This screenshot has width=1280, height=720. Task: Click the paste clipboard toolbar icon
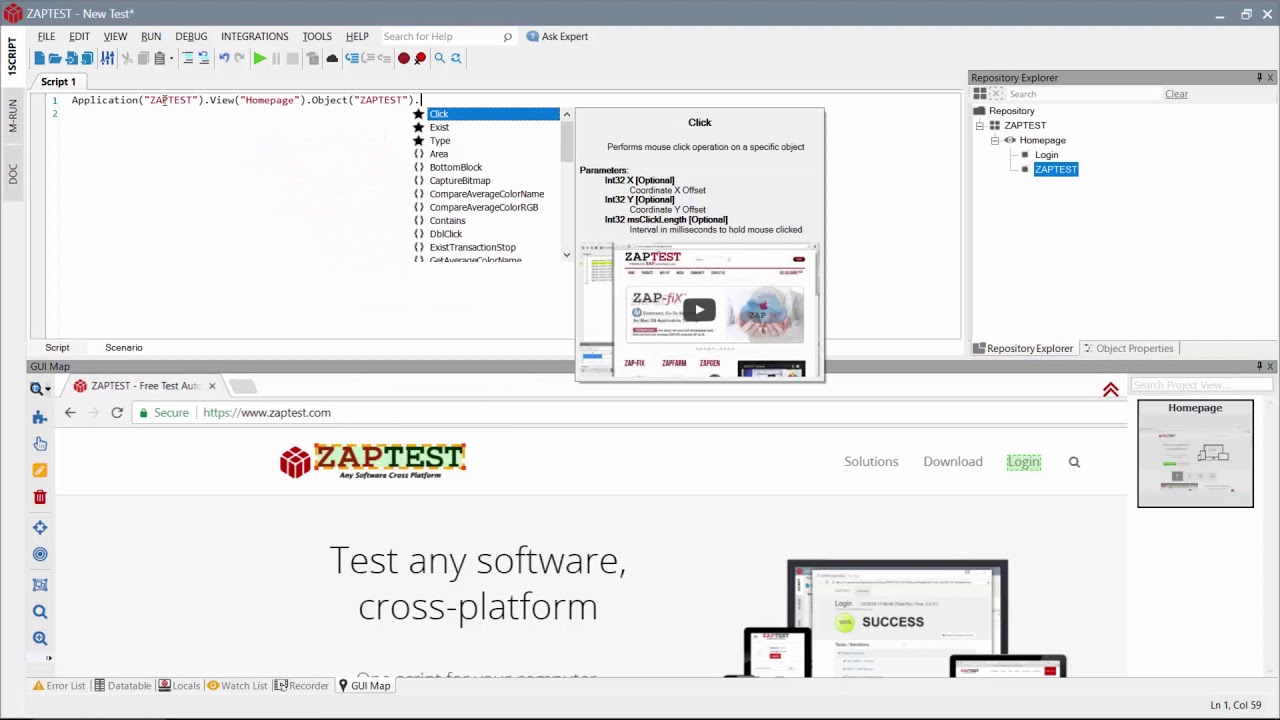(x=159, y=58)
